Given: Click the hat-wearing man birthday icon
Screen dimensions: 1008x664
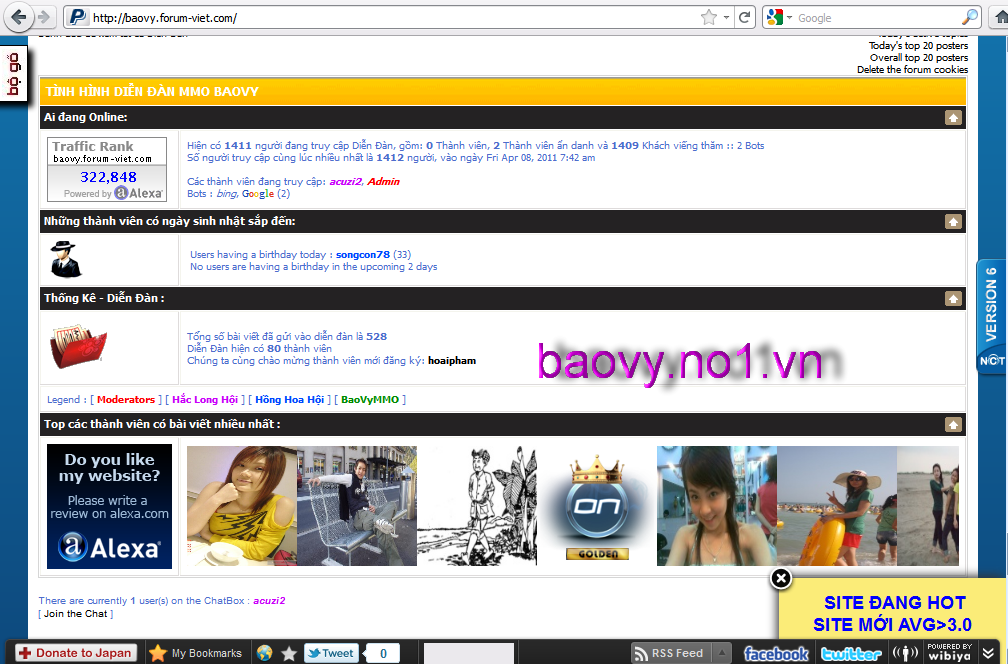Looking at the screenshot, I should point(66,259).
